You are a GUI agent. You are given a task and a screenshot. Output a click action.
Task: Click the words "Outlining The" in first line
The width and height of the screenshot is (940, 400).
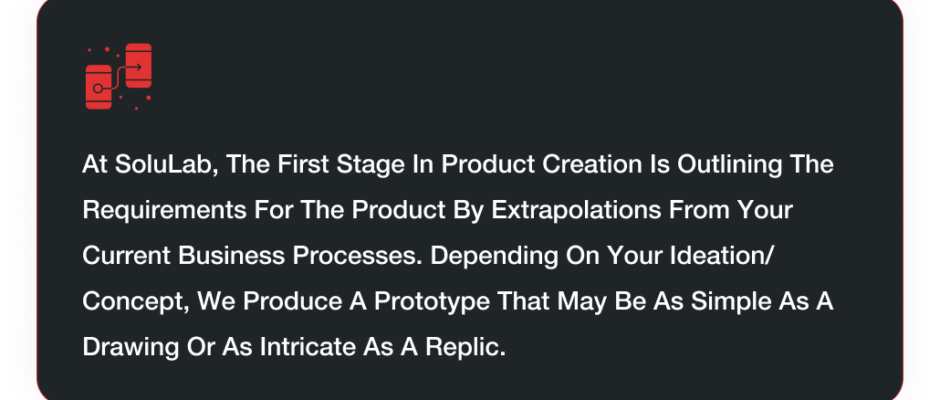[755, 164]
